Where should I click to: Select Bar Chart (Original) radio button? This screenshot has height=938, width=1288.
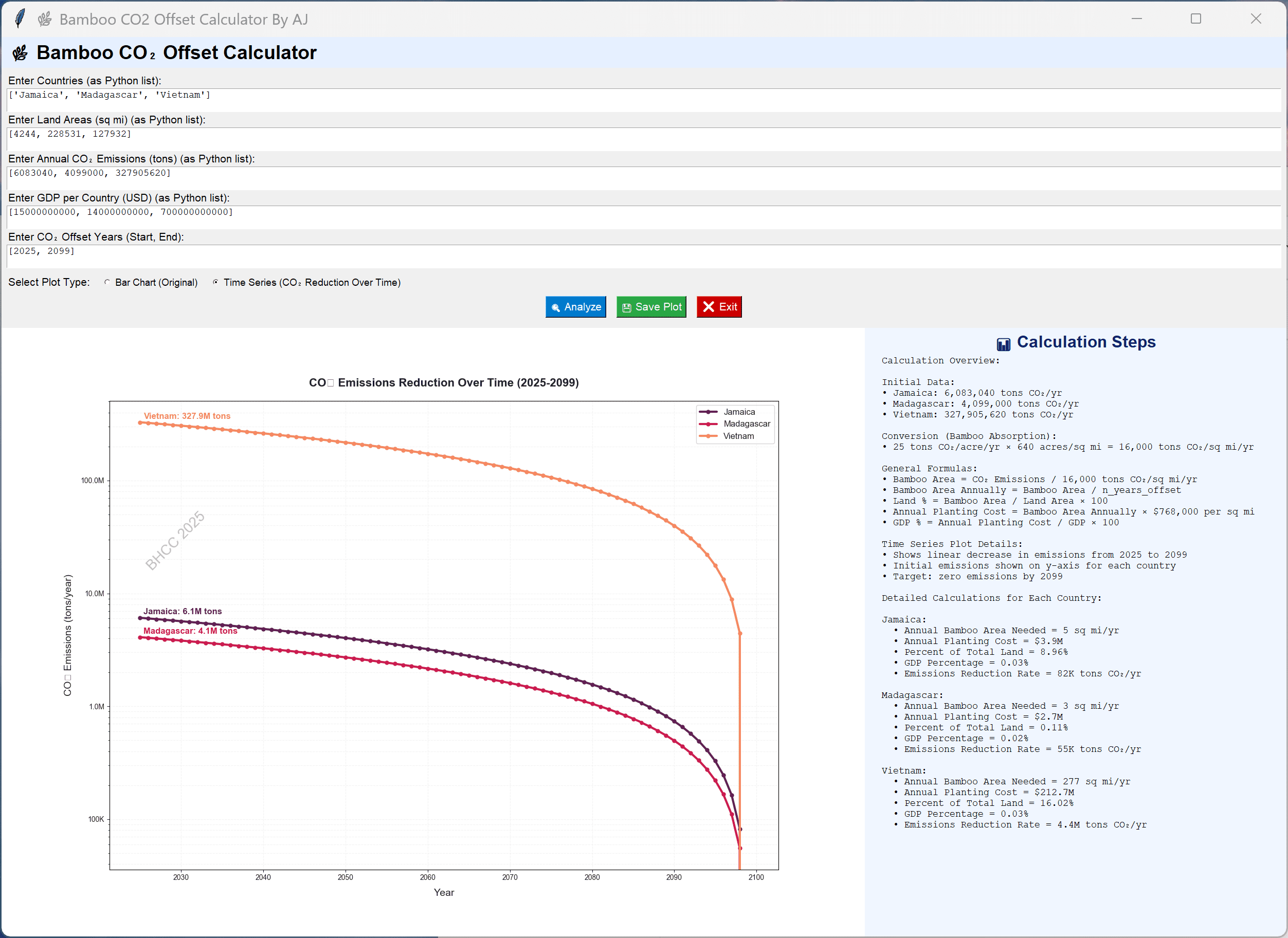(107, 282)
